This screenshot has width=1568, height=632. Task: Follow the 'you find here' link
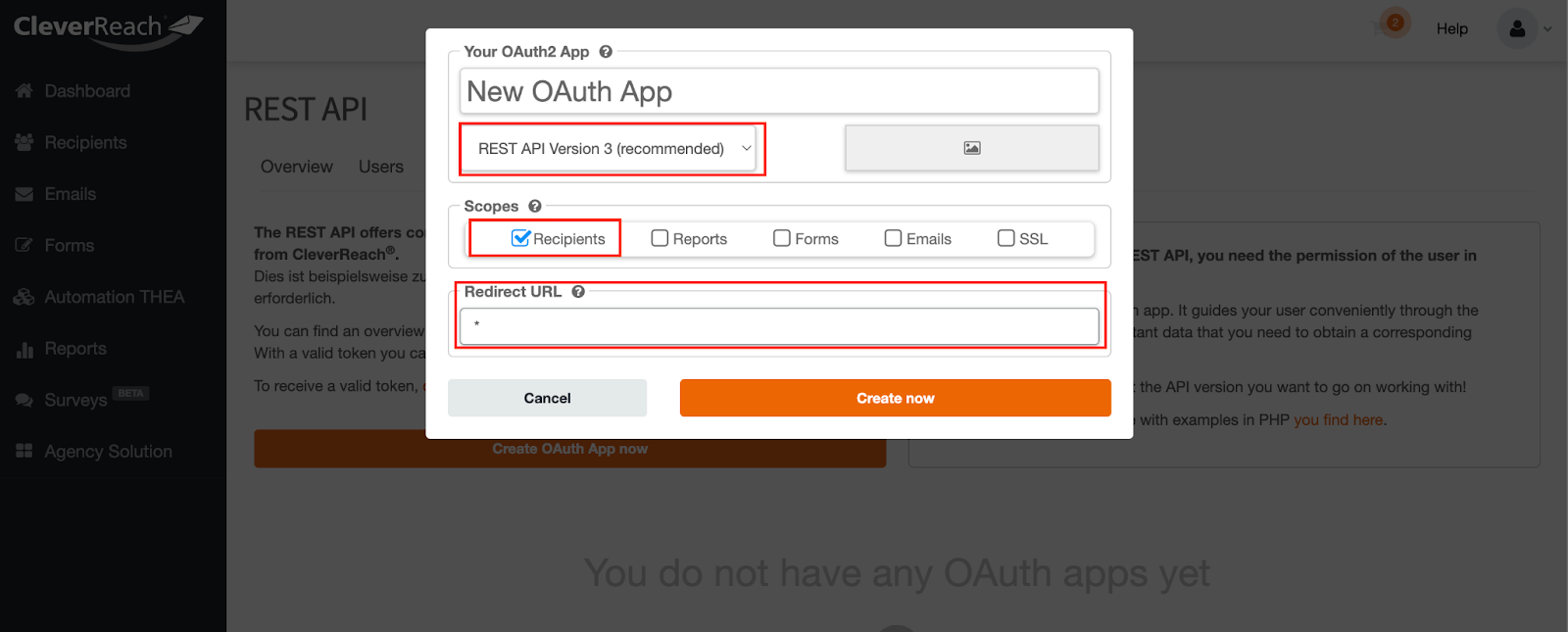tap(1339, 419)
